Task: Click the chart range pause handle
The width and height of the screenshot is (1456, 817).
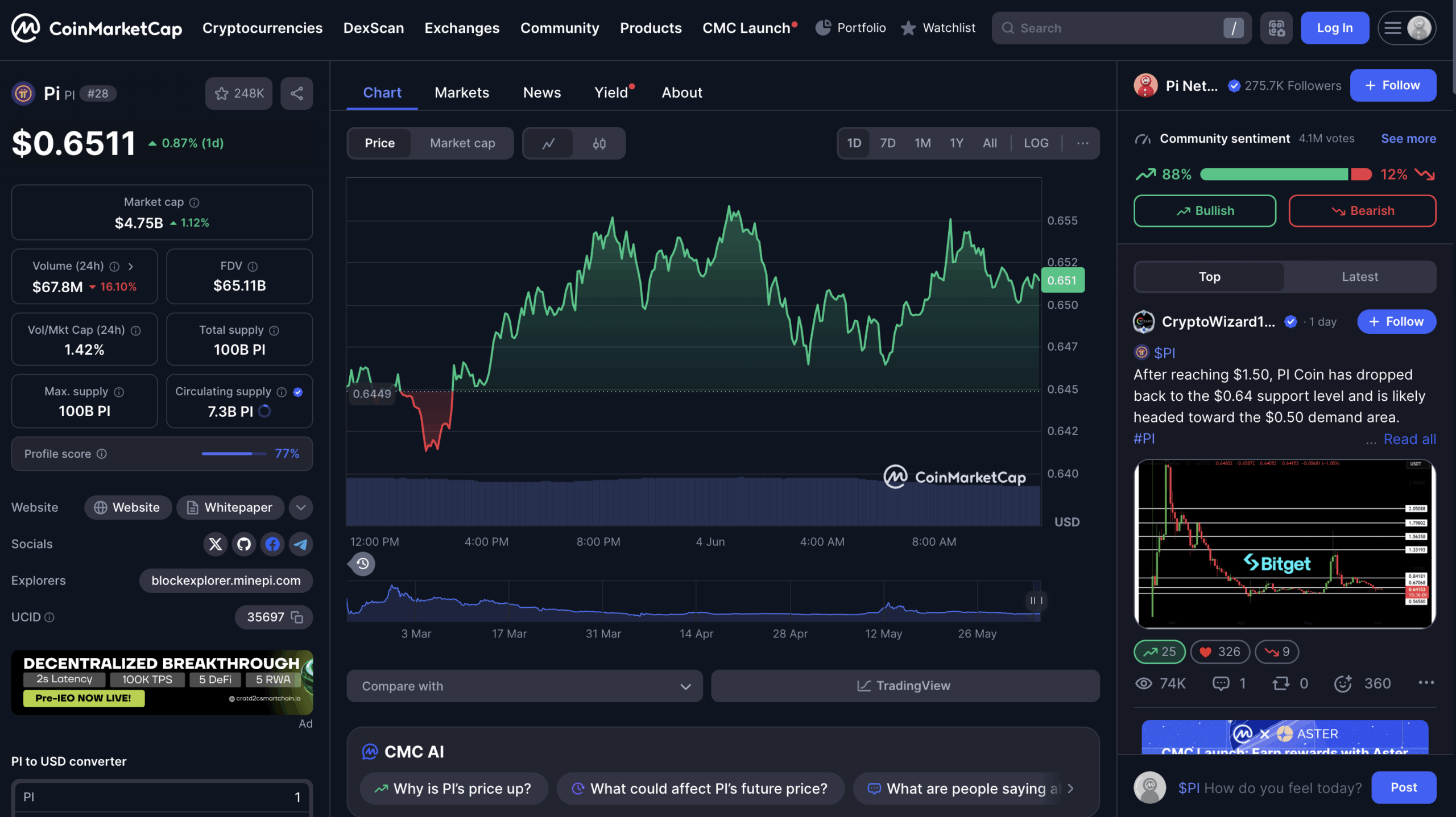Action: coord(1036,600)
